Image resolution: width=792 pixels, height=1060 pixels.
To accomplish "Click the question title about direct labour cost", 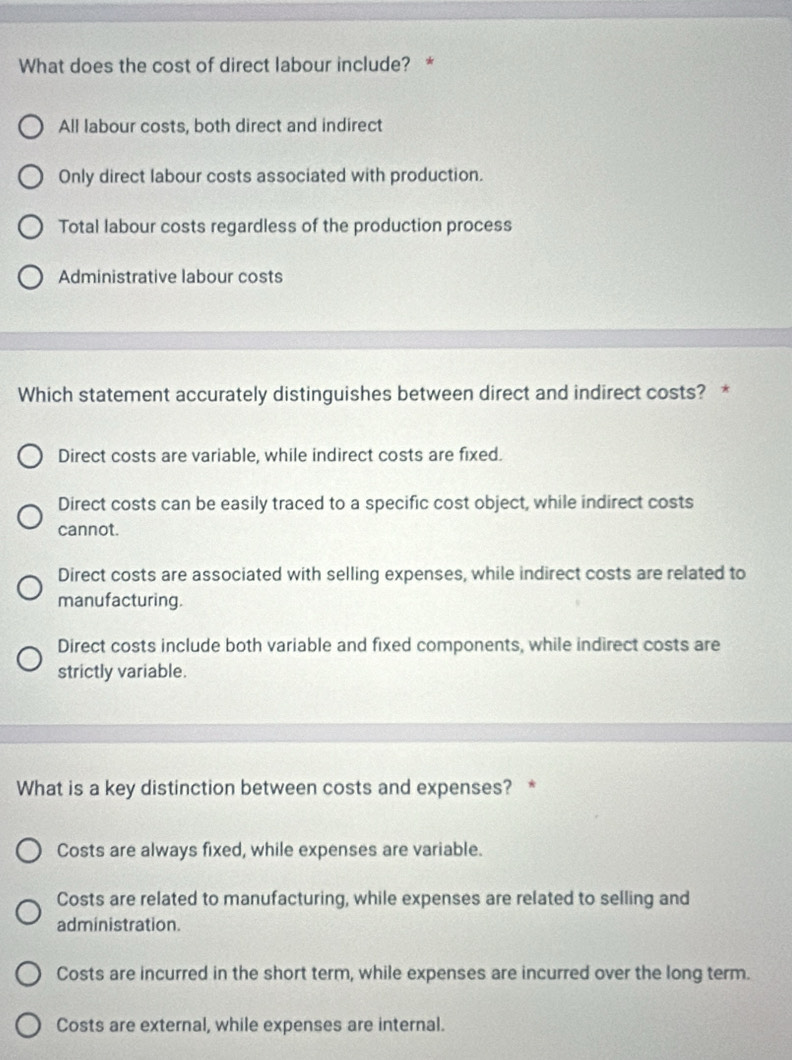I will click(x=215, y=66).
